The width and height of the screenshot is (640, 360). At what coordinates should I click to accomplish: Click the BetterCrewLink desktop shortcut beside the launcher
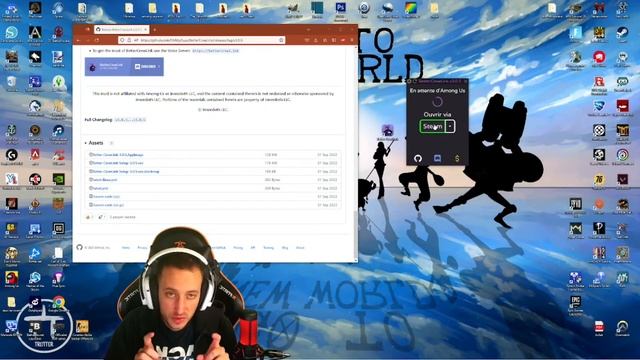tap(387, 132)
